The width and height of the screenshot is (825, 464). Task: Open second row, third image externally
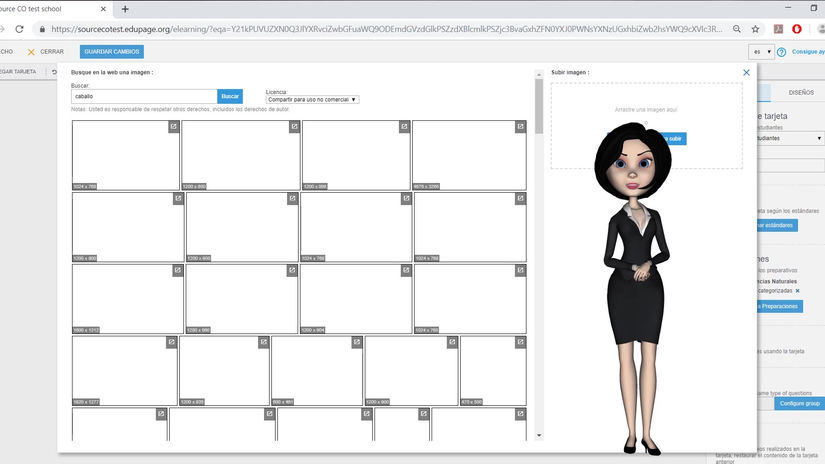click(406, 198)
